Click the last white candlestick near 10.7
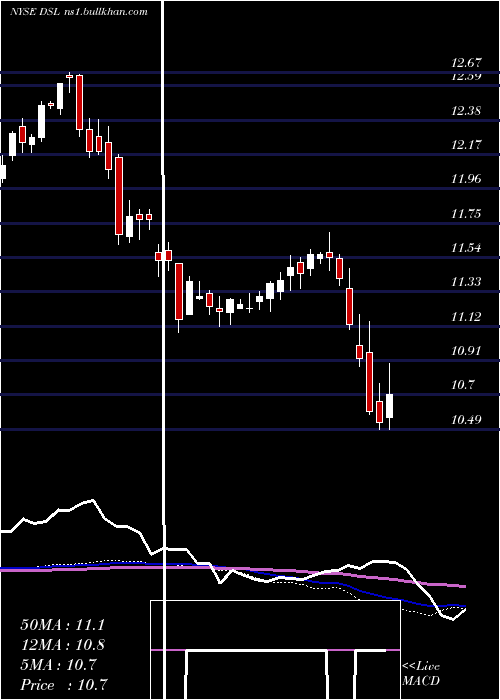 point(390,405)
